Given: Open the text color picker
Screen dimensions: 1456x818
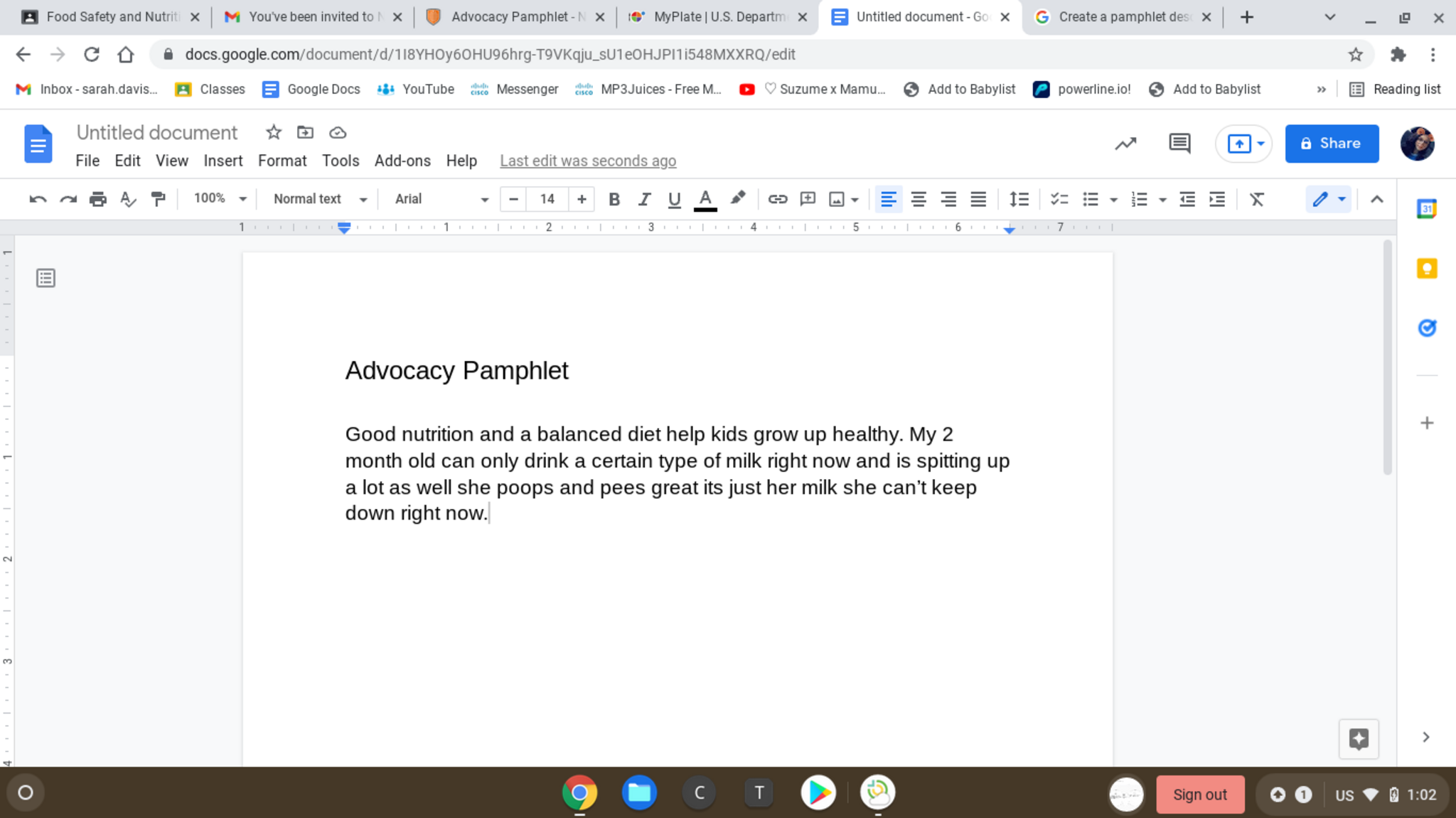Looking at the screenshot, I should pyautogui.click(x=705, y=200).
